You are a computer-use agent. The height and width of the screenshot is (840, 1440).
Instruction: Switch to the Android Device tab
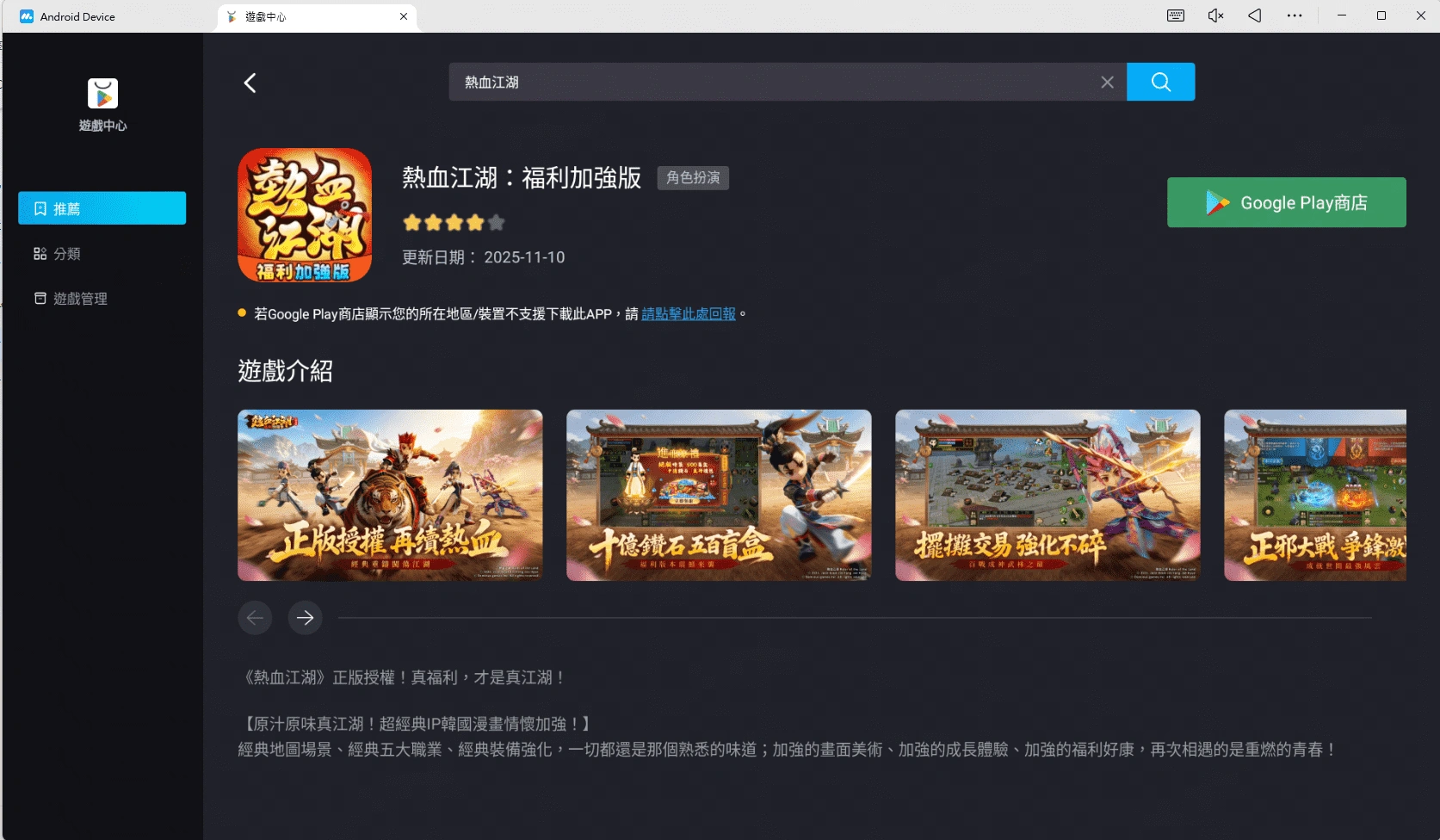tap(77, 16)
